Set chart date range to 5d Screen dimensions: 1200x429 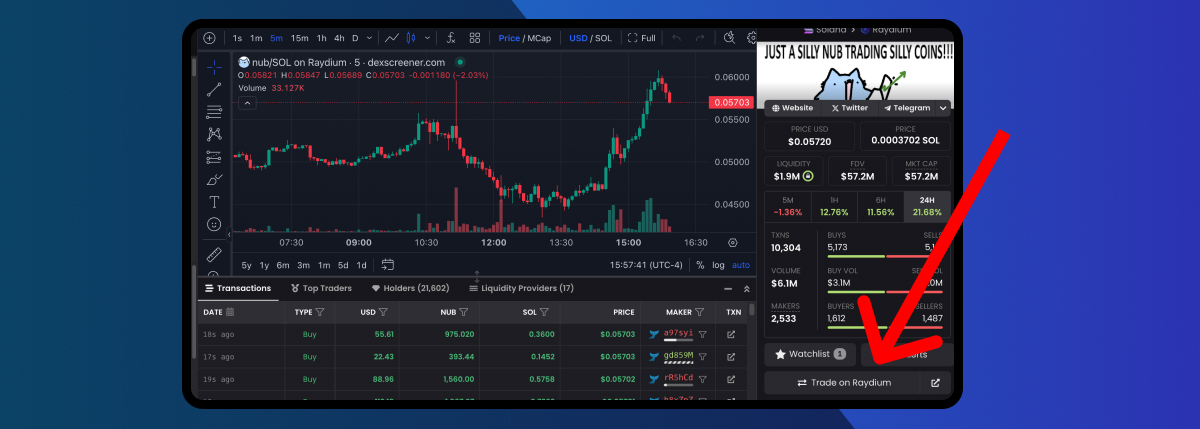pyautogui.click(x=343, y=265)
